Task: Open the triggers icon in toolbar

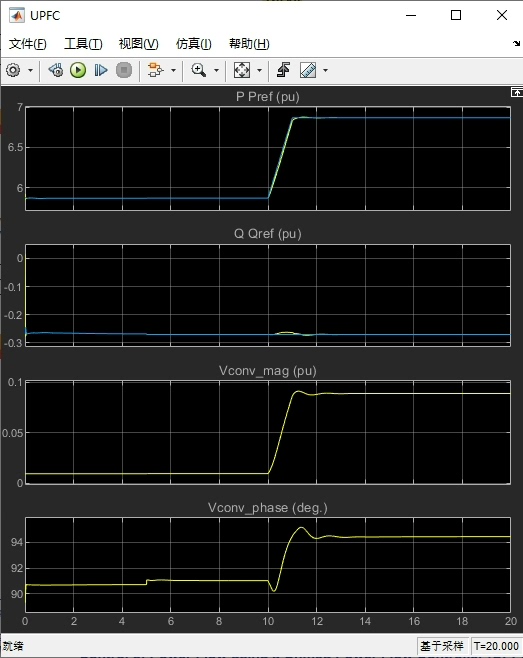Action: coord(283,70)
